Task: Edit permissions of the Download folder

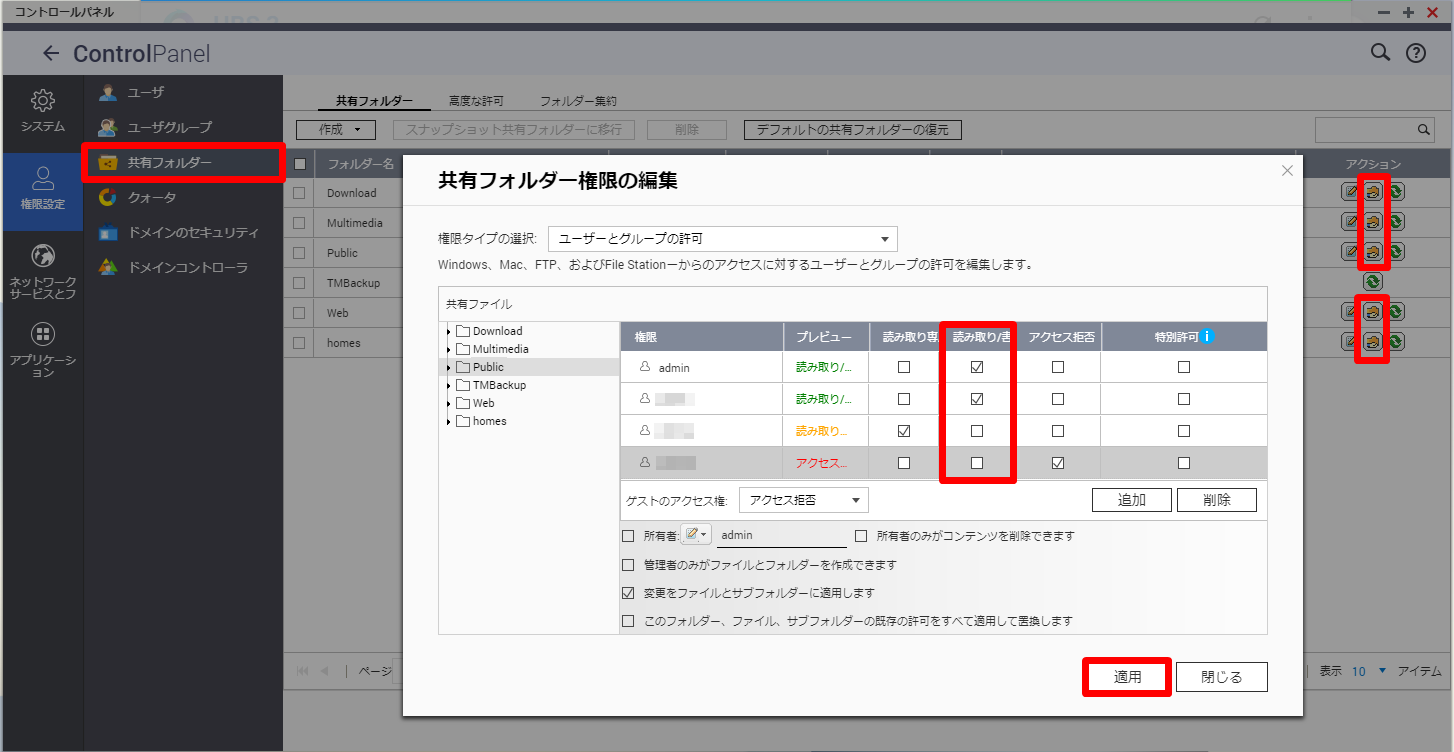Action: click(1373, 192)
